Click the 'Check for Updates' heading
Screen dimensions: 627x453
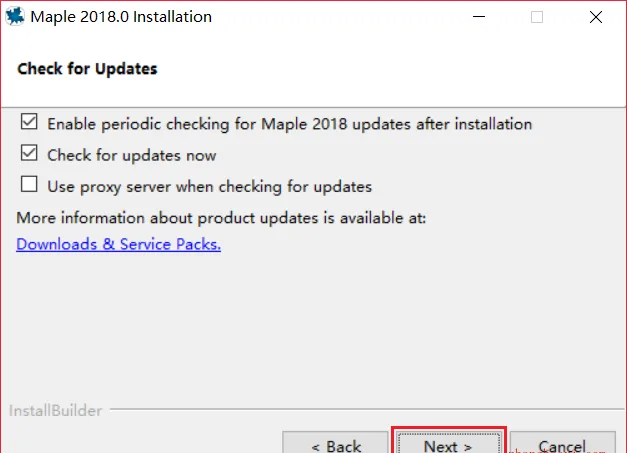pos(87,69)
